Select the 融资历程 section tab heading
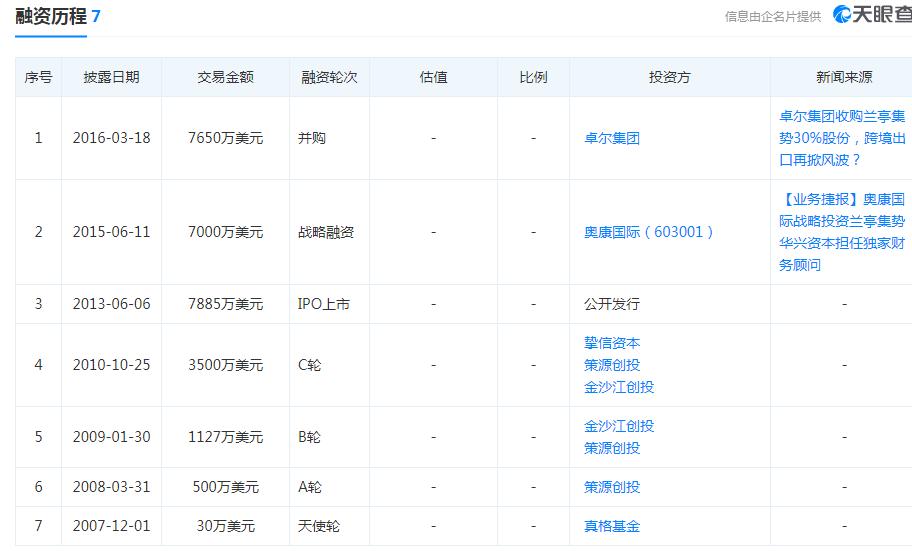This screenshot has height=551, width=912. (x=51, y=16)
